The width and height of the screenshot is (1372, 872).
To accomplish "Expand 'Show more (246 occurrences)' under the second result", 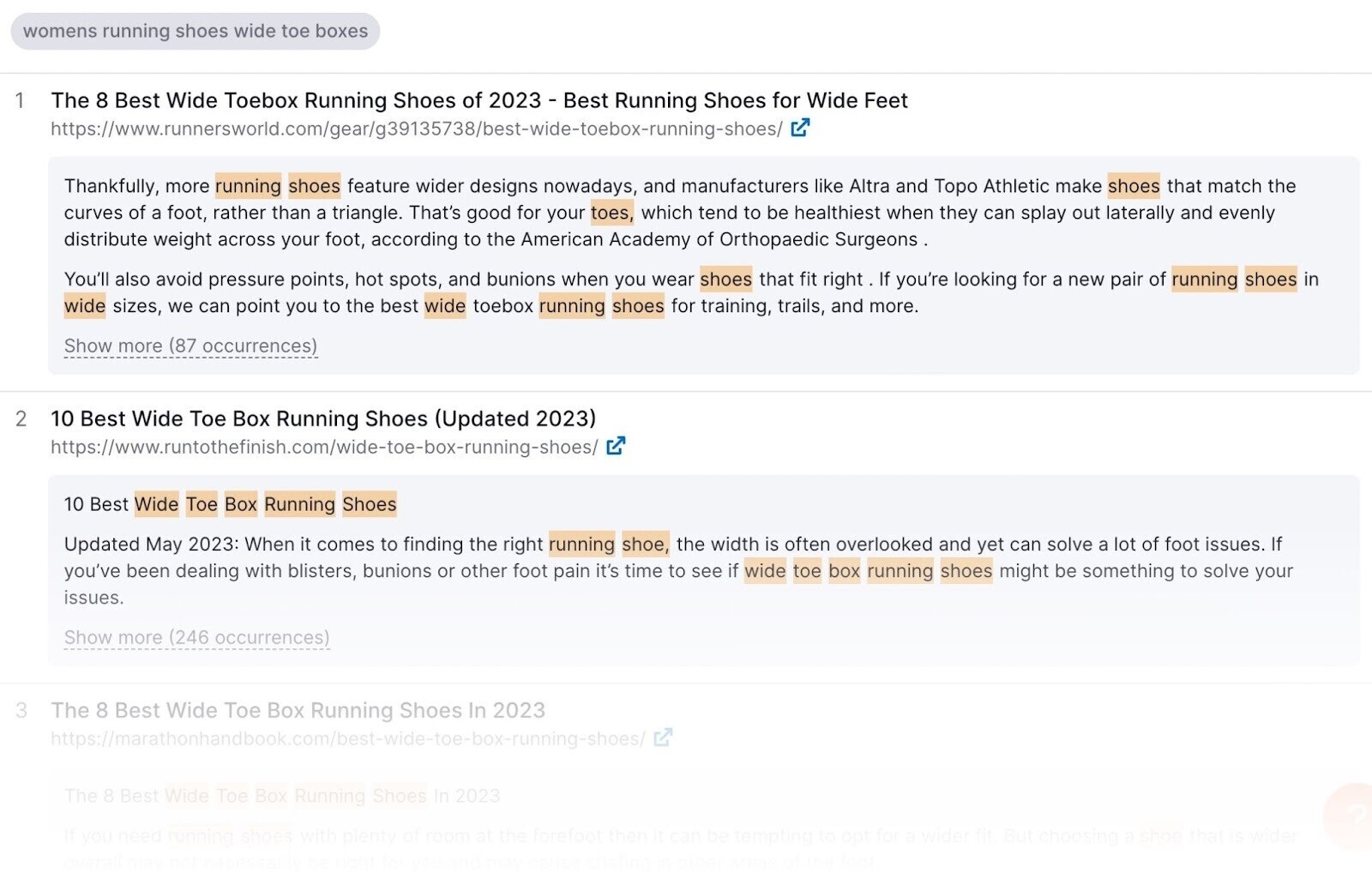I will click(196, 637).
